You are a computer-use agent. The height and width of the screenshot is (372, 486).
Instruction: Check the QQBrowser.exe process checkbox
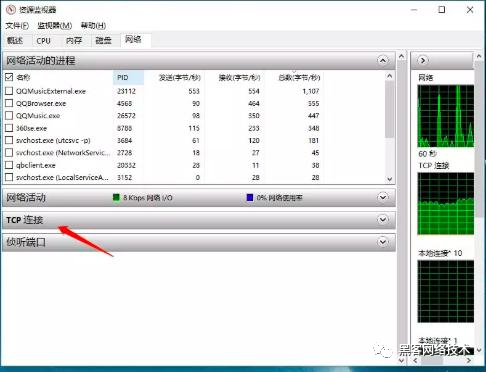point(9,103)
